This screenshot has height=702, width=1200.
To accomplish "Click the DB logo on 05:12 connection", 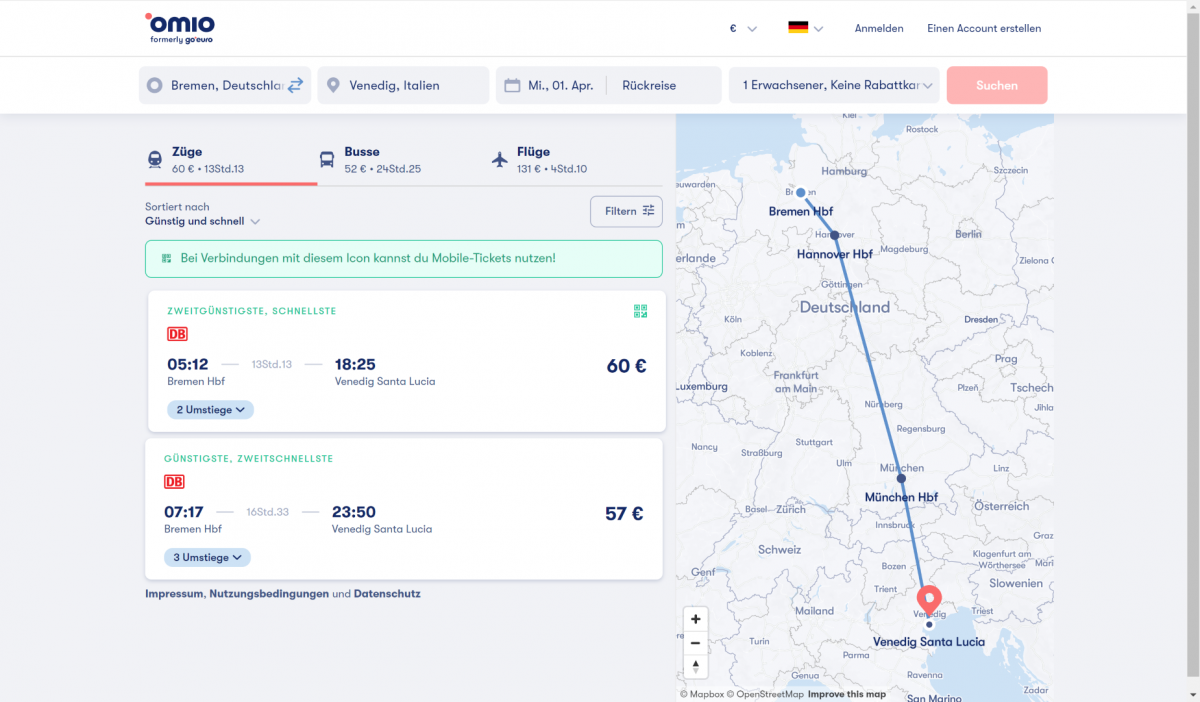I will click(177, 334).
